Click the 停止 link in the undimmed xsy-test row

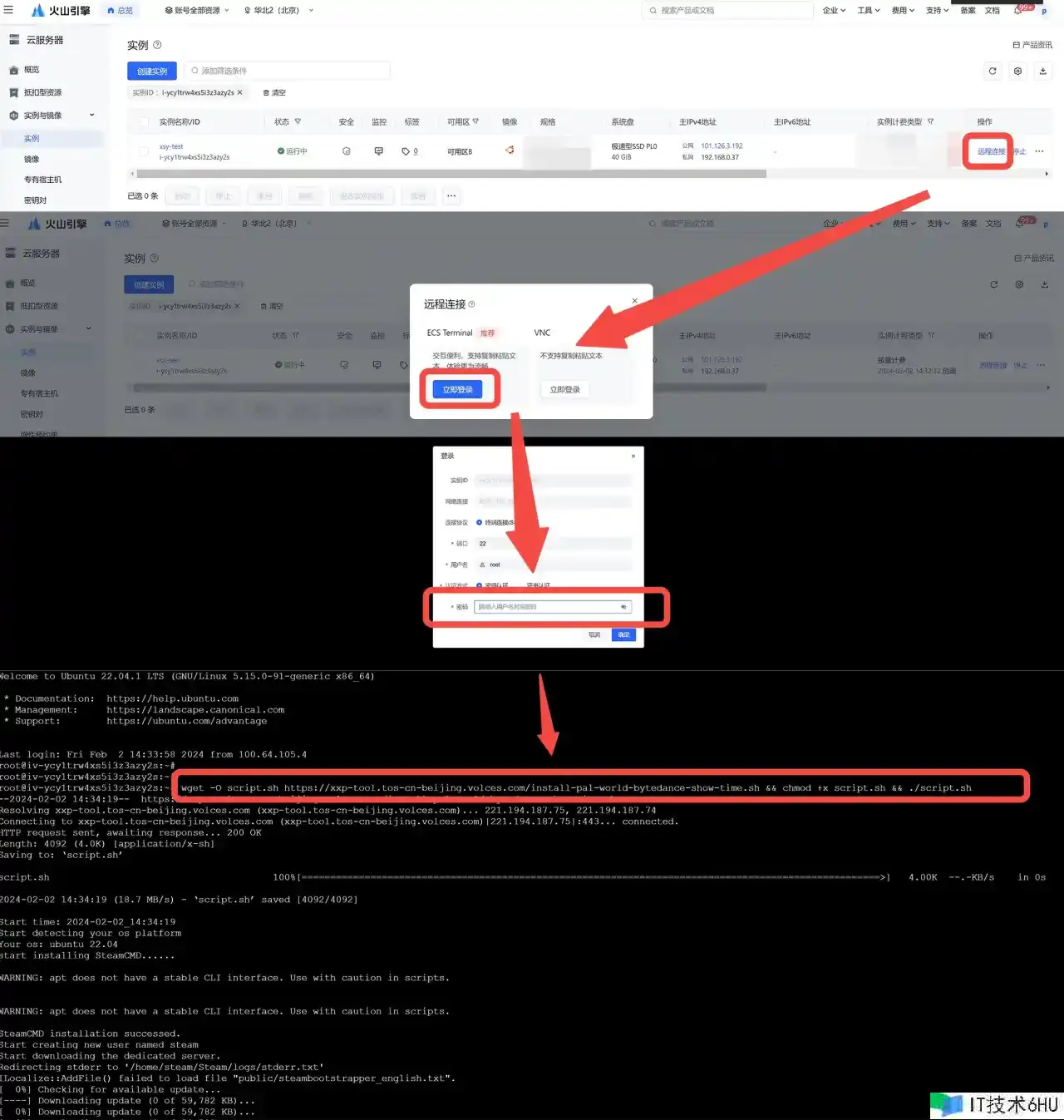coord(1019,151)
